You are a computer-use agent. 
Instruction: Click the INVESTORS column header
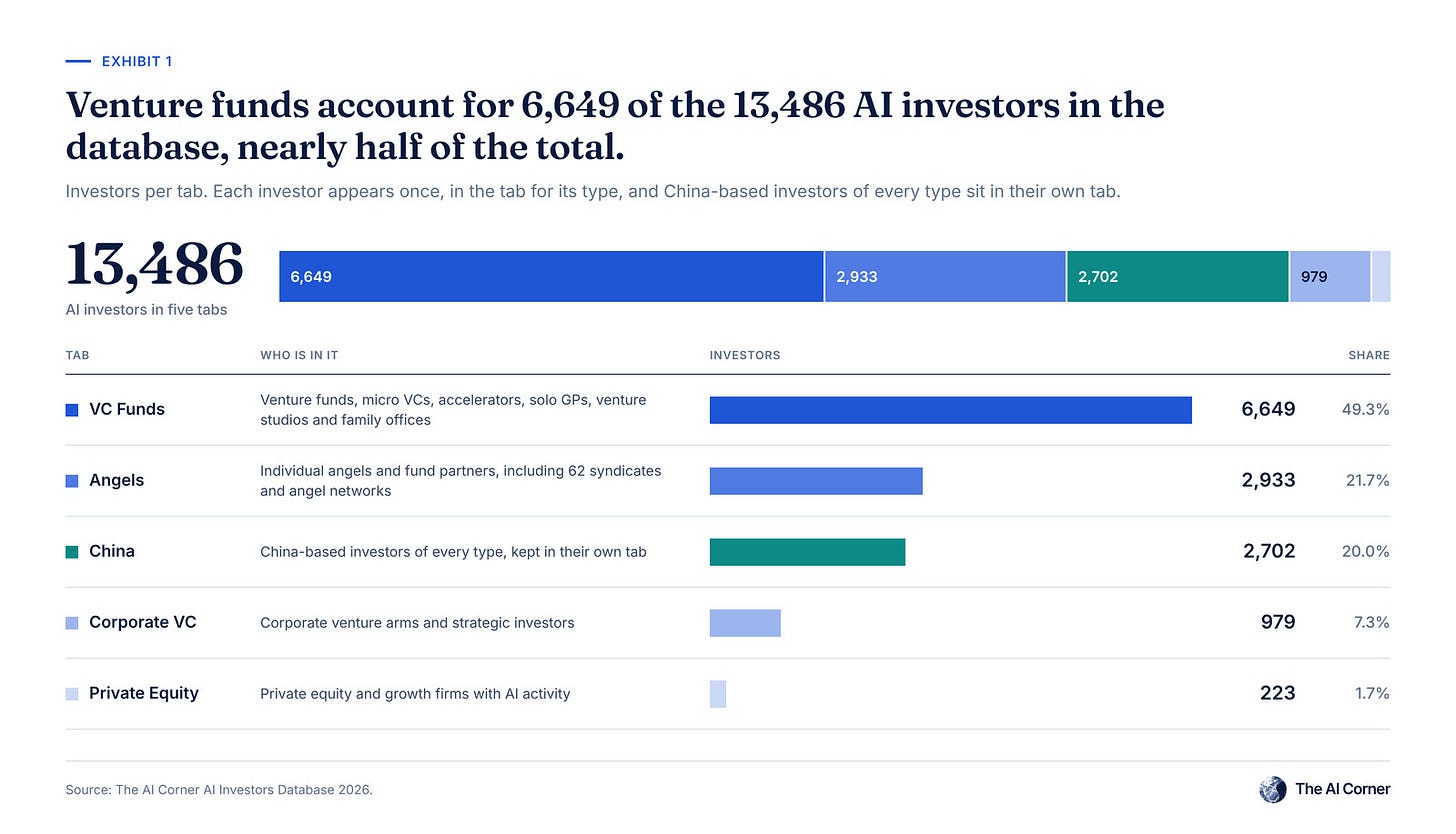745,355
